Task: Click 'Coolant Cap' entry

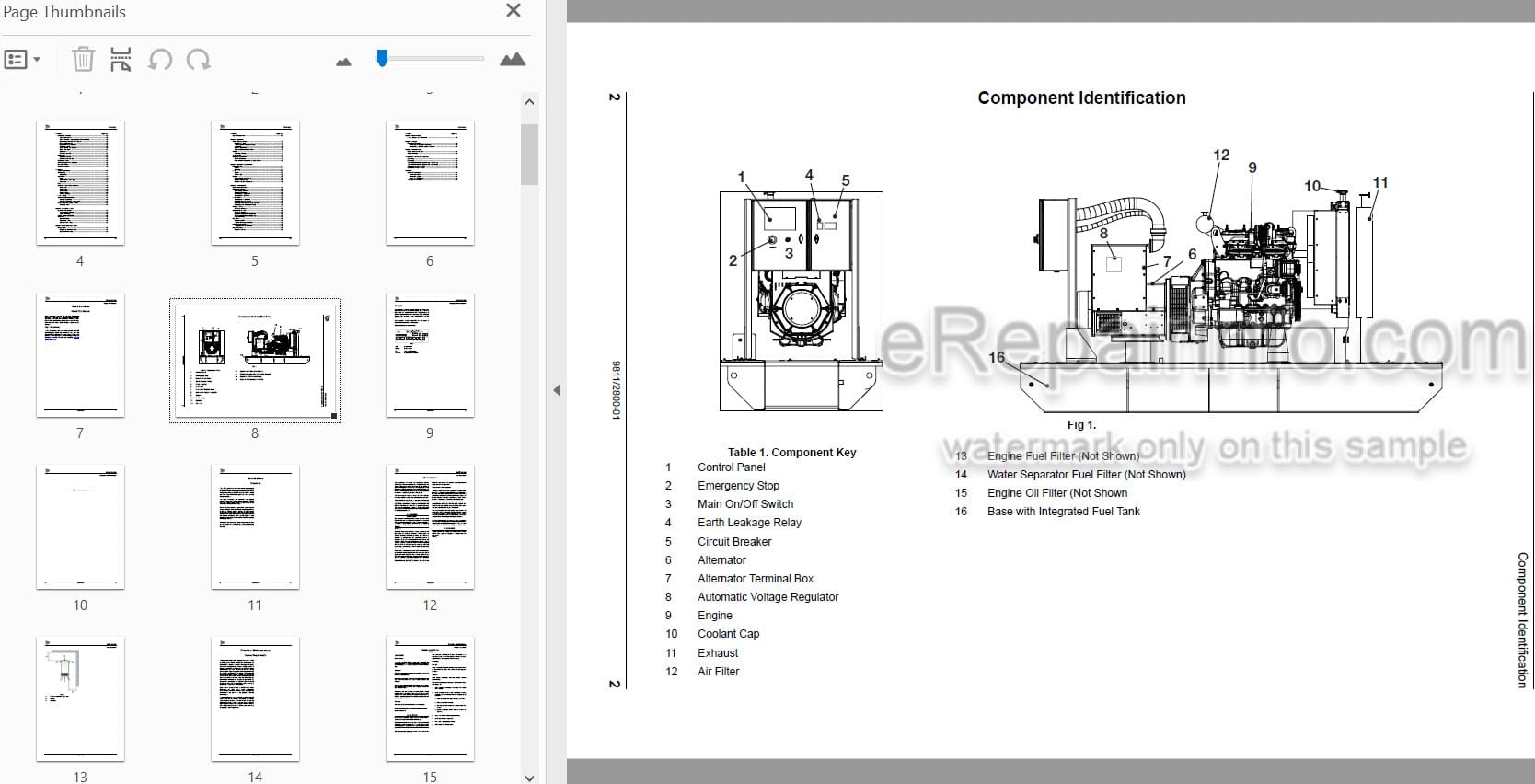Action: (x=728, y=633)
